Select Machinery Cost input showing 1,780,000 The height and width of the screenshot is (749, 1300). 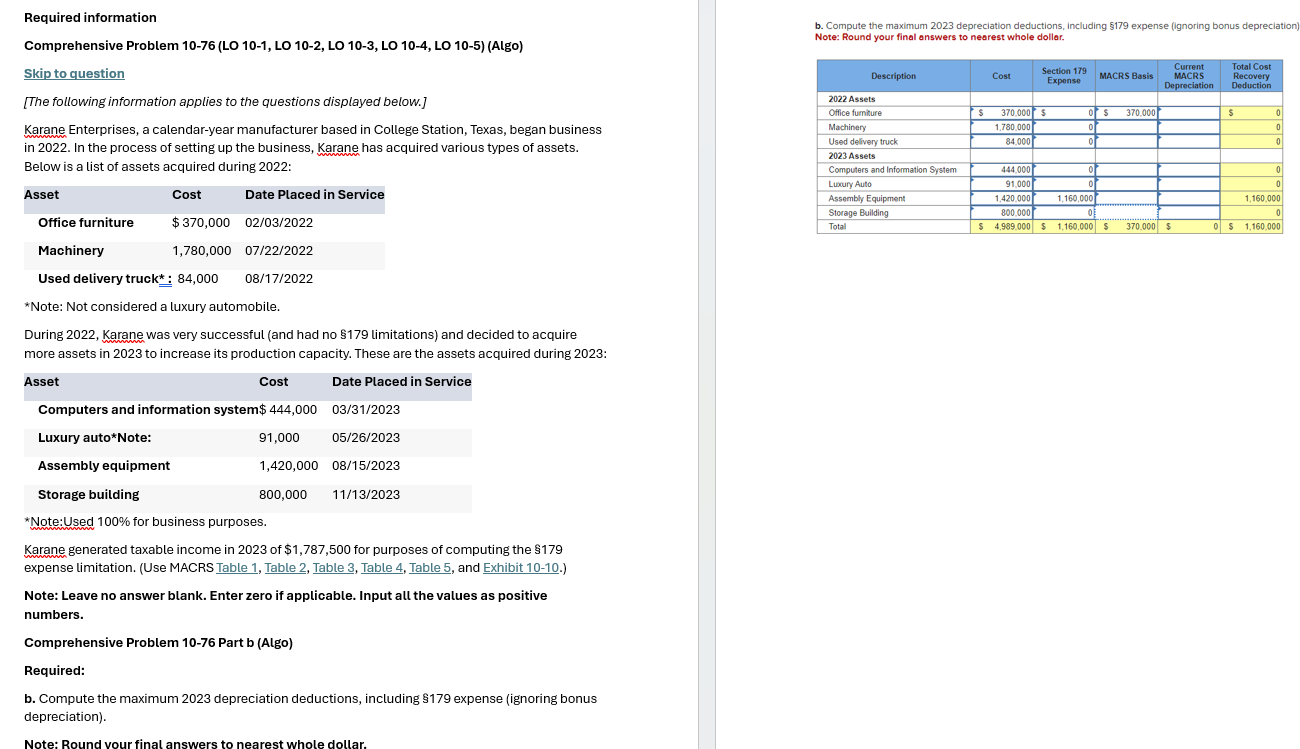pos(1002,127)
